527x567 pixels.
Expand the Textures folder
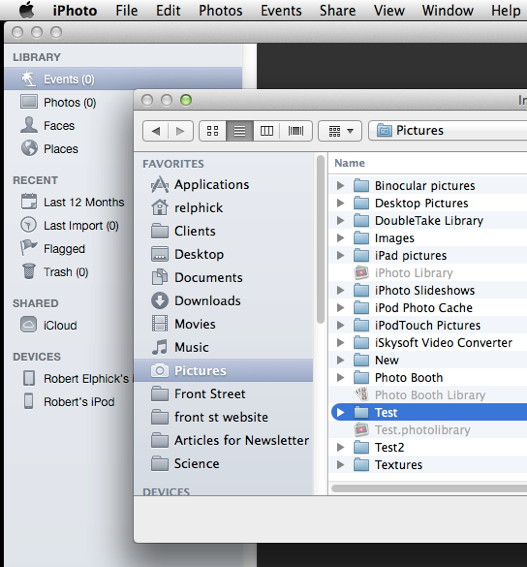340,464
